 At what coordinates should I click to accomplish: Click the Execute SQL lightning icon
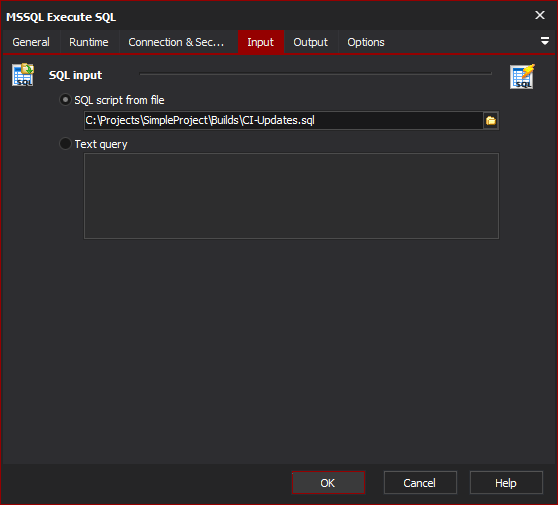(x=522, y=76)
